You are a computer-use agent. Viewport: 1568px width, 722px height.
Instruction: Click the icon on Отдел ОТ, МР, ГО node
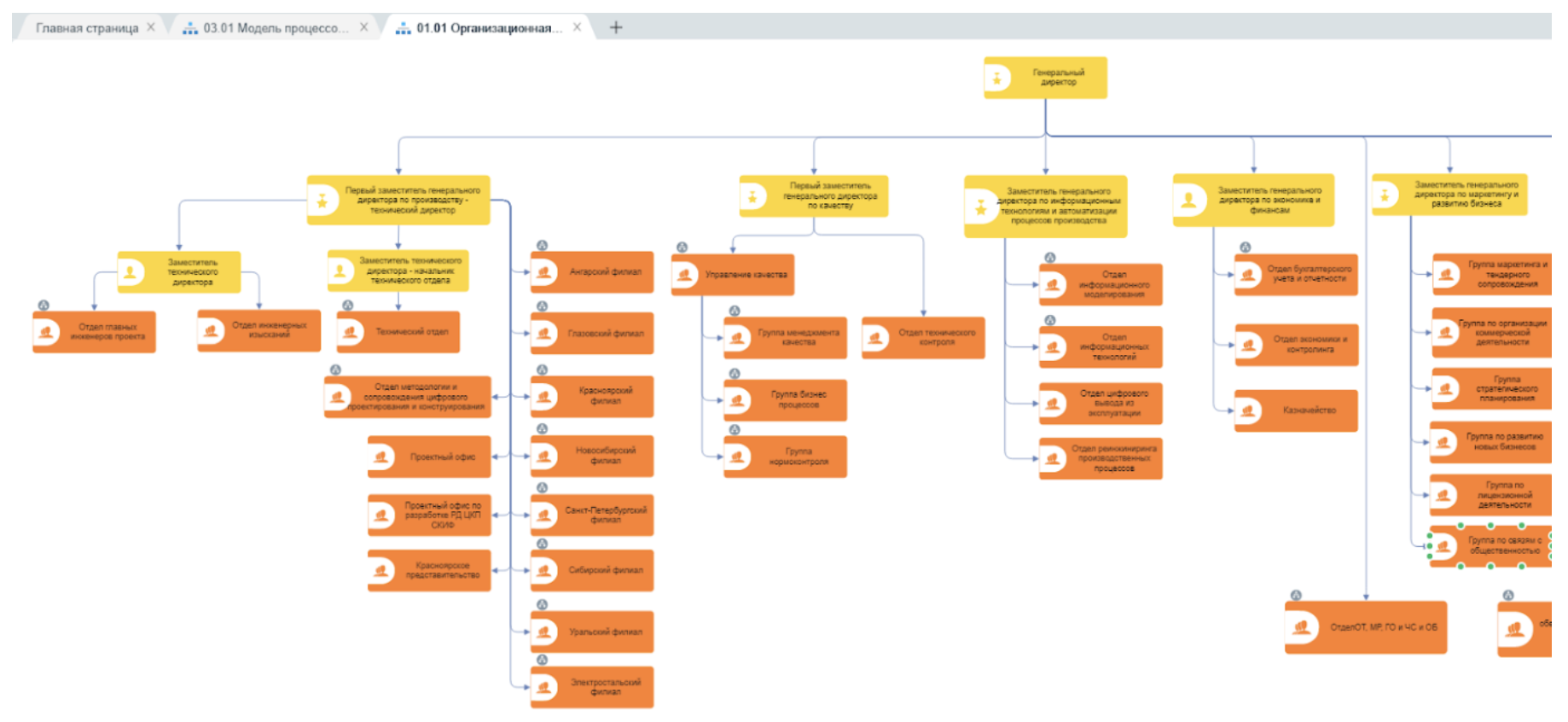point(1301,628)
